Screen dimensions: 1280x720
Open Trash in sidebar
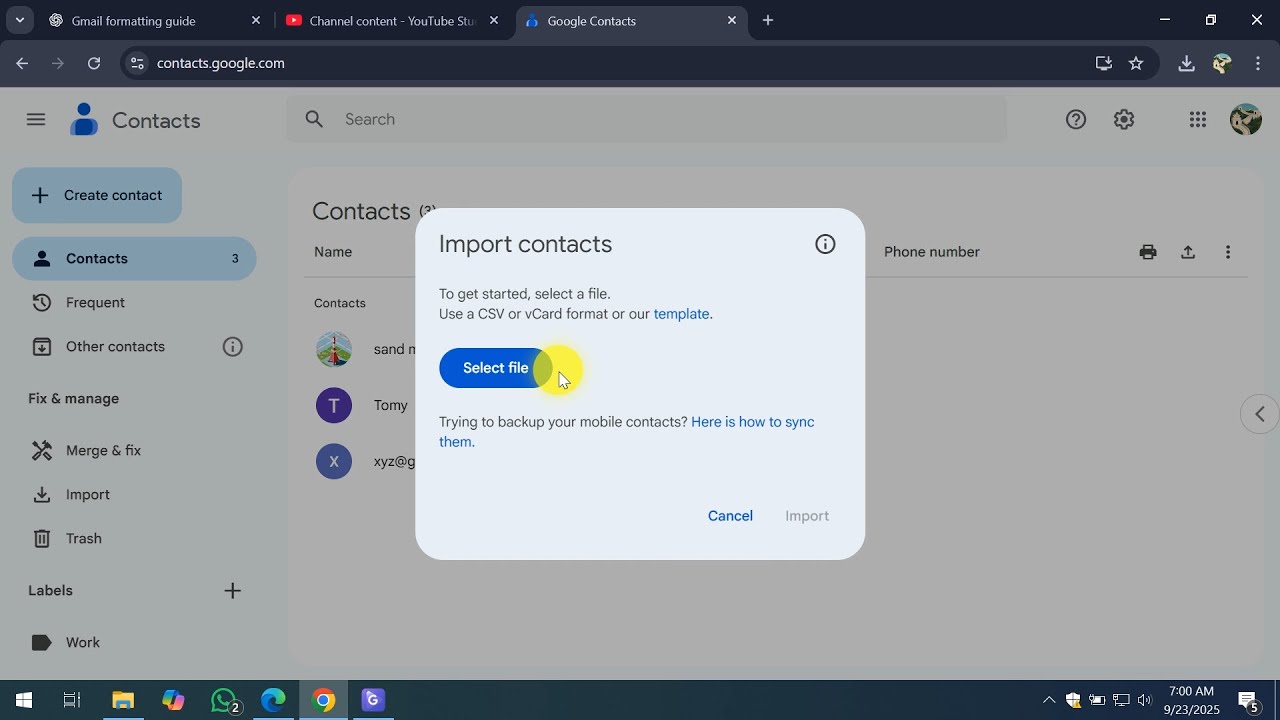tap(134, 538)
